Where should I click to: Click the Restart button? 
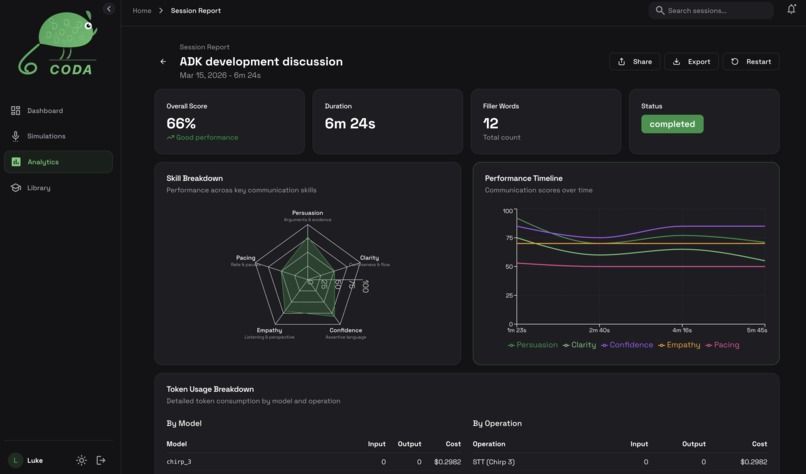751,62
